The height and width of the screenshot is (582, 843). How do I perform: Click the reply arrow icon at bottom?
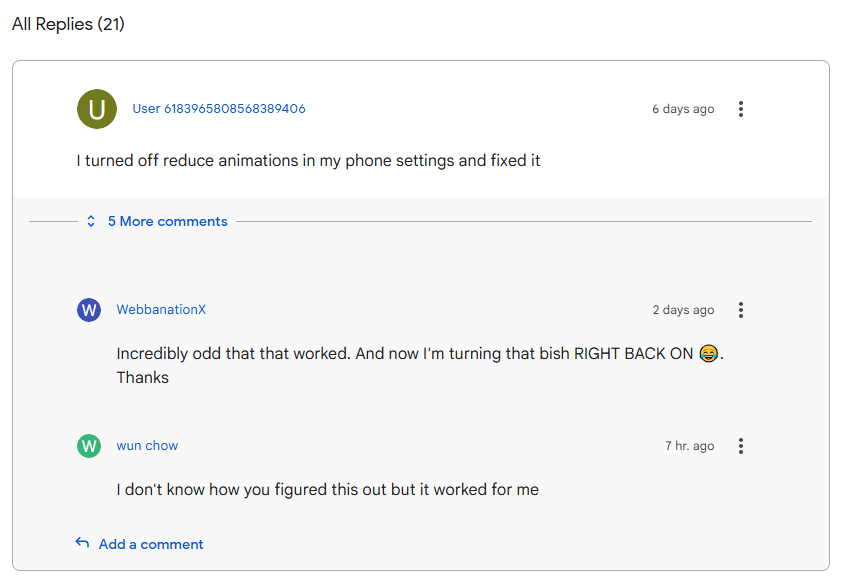click(x=82, y=543)
